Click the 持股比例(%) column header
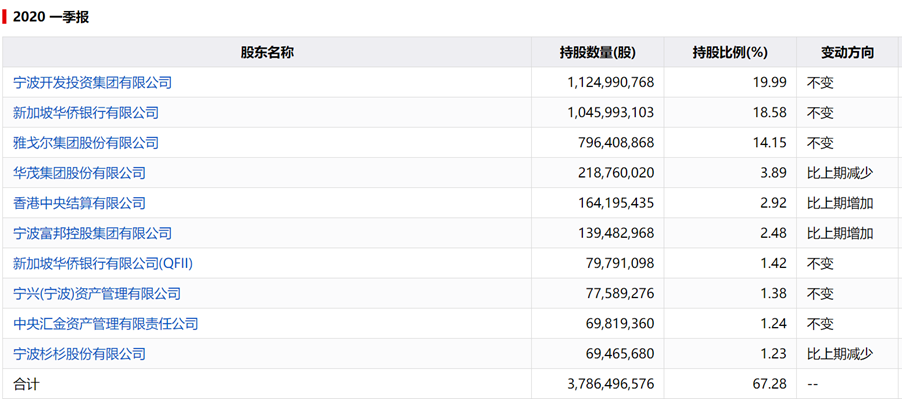This screenshot has height=399, width=902. tap(730, 52)
